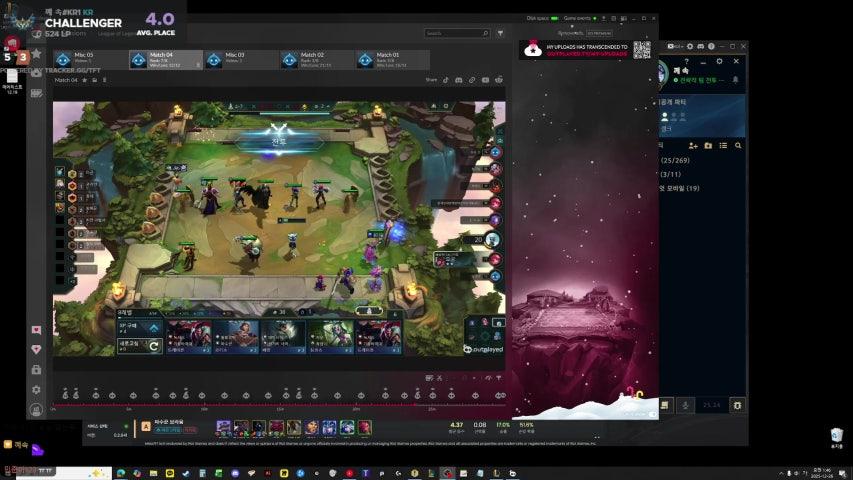Share clip to Reddit
This screenshot has height=480, width=853.
[499, 80]
